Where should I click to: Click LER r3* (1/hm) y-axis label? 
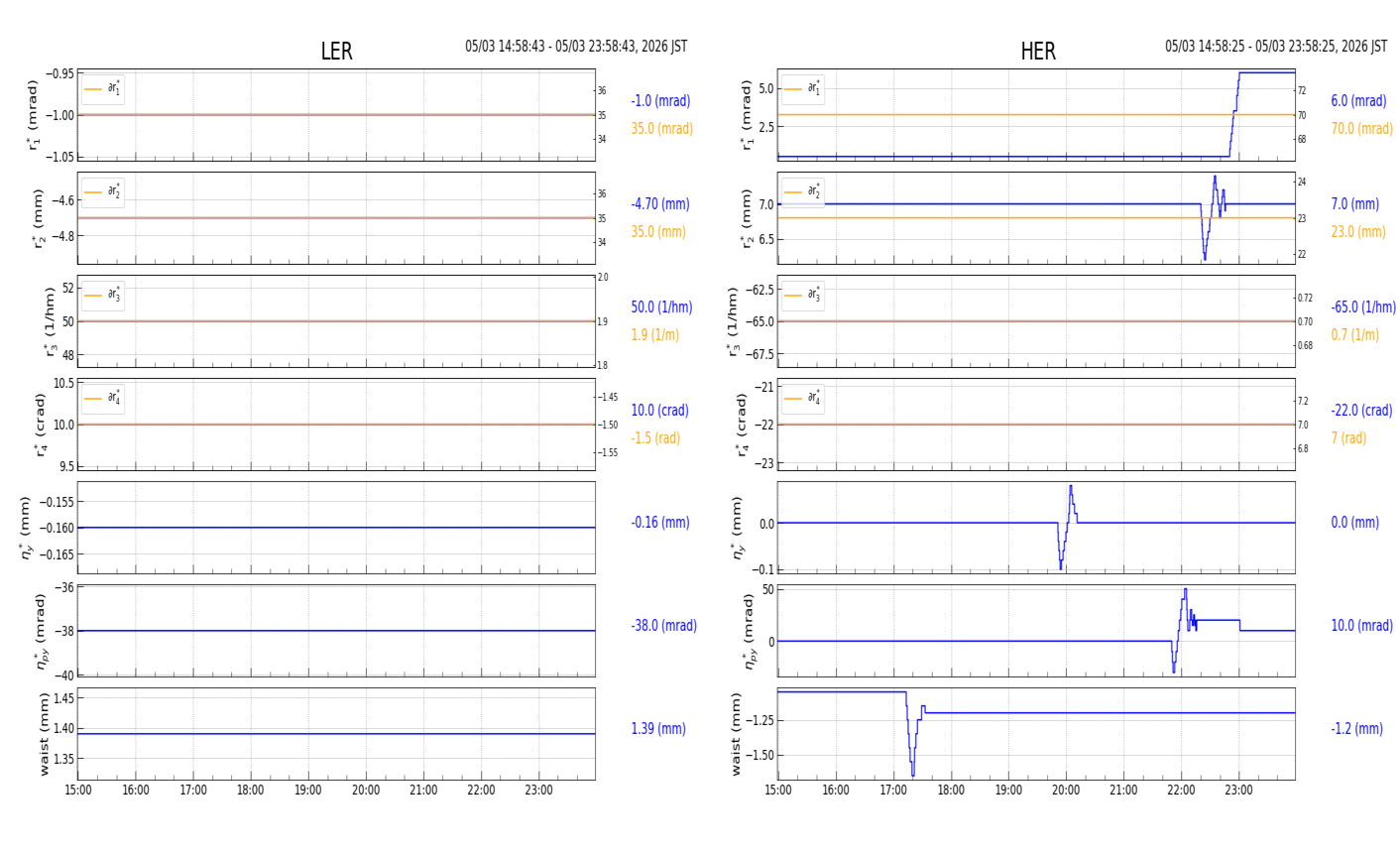click(x=49, y=321)
